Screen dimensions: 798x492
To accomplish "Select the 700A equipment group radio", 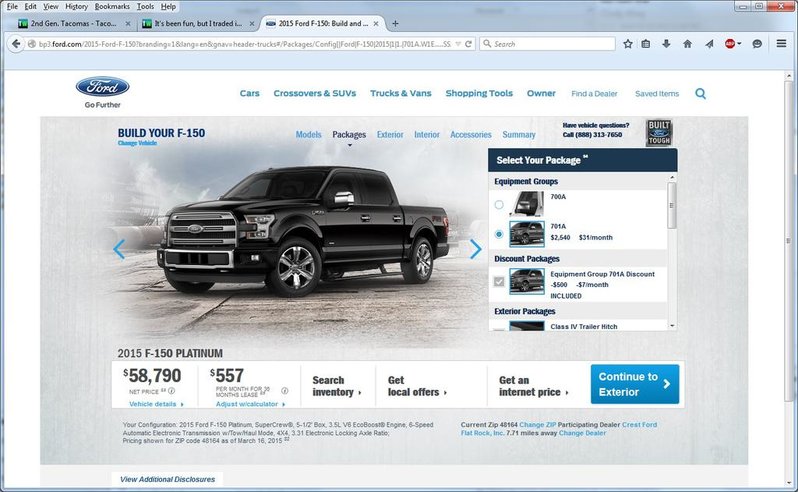I will pos(499,205).
